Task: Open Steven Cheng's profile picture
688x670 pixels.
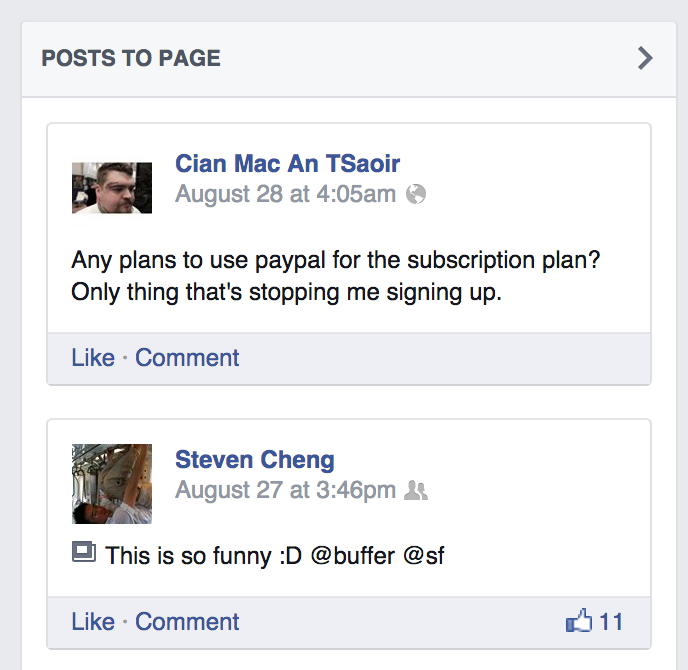Action: pos(112,484)
